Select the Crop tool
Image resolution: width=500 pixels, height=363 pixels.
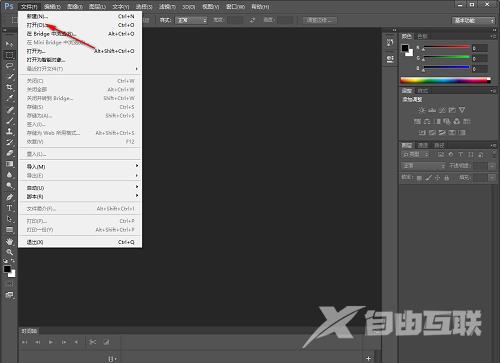[x=9, y=87]
